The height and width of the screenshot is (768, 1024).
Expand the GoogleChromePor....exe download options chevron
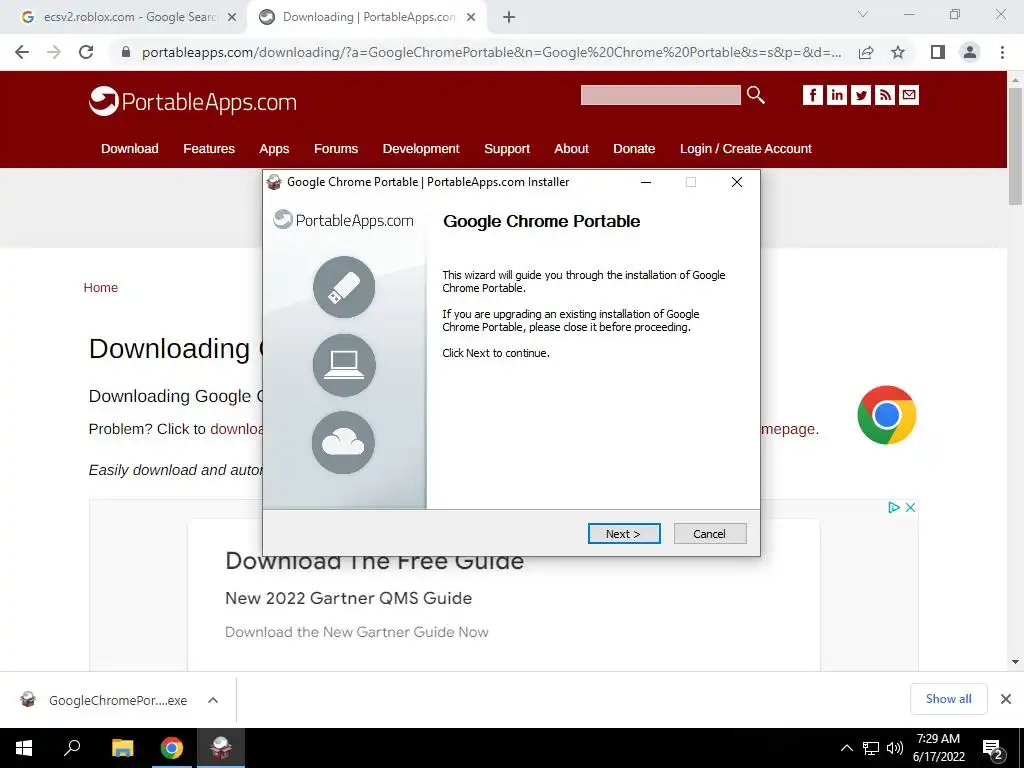click(x=213, y=700)
